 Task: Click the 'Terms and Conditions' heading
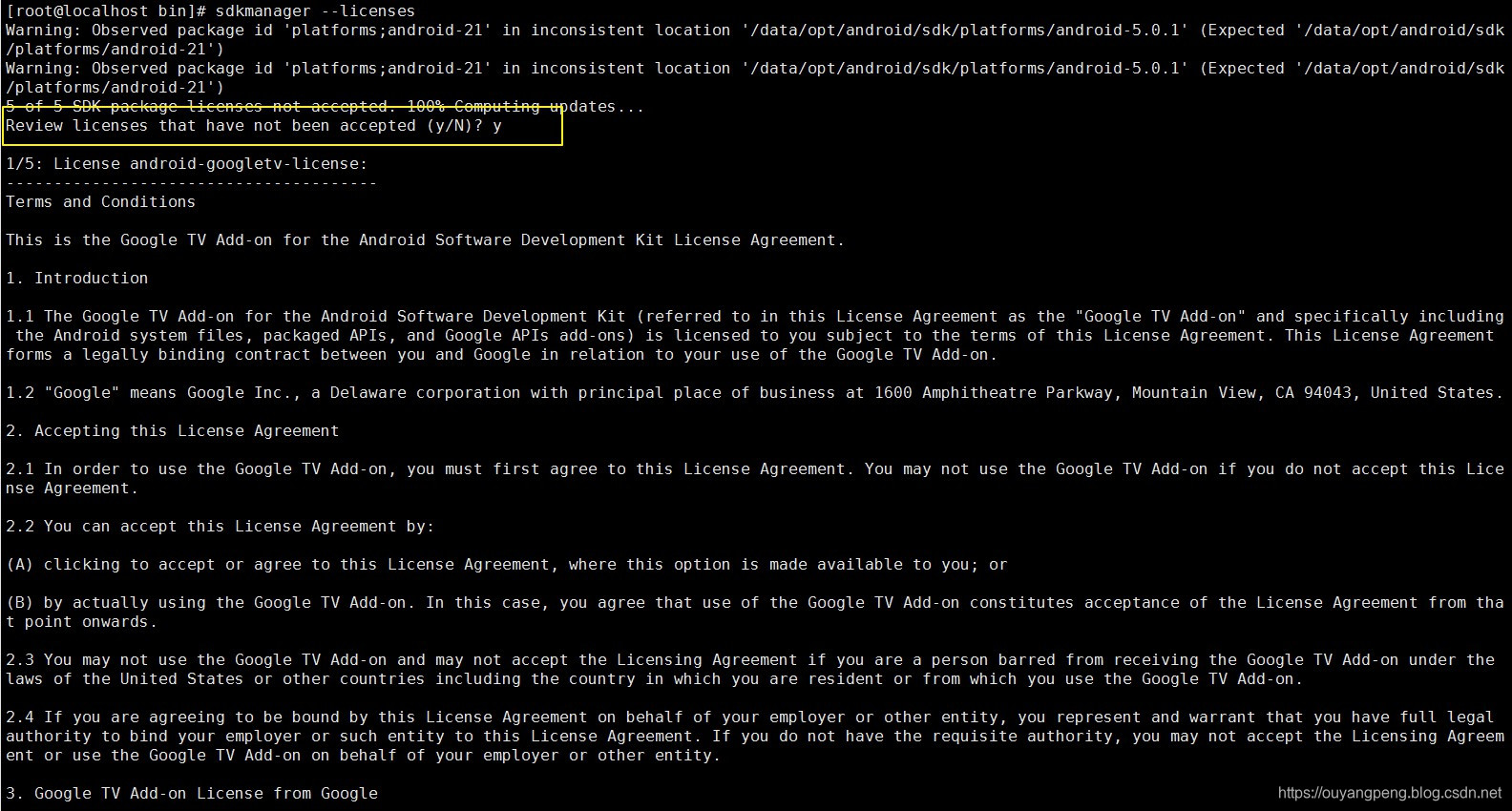click(x=100, y=202)
